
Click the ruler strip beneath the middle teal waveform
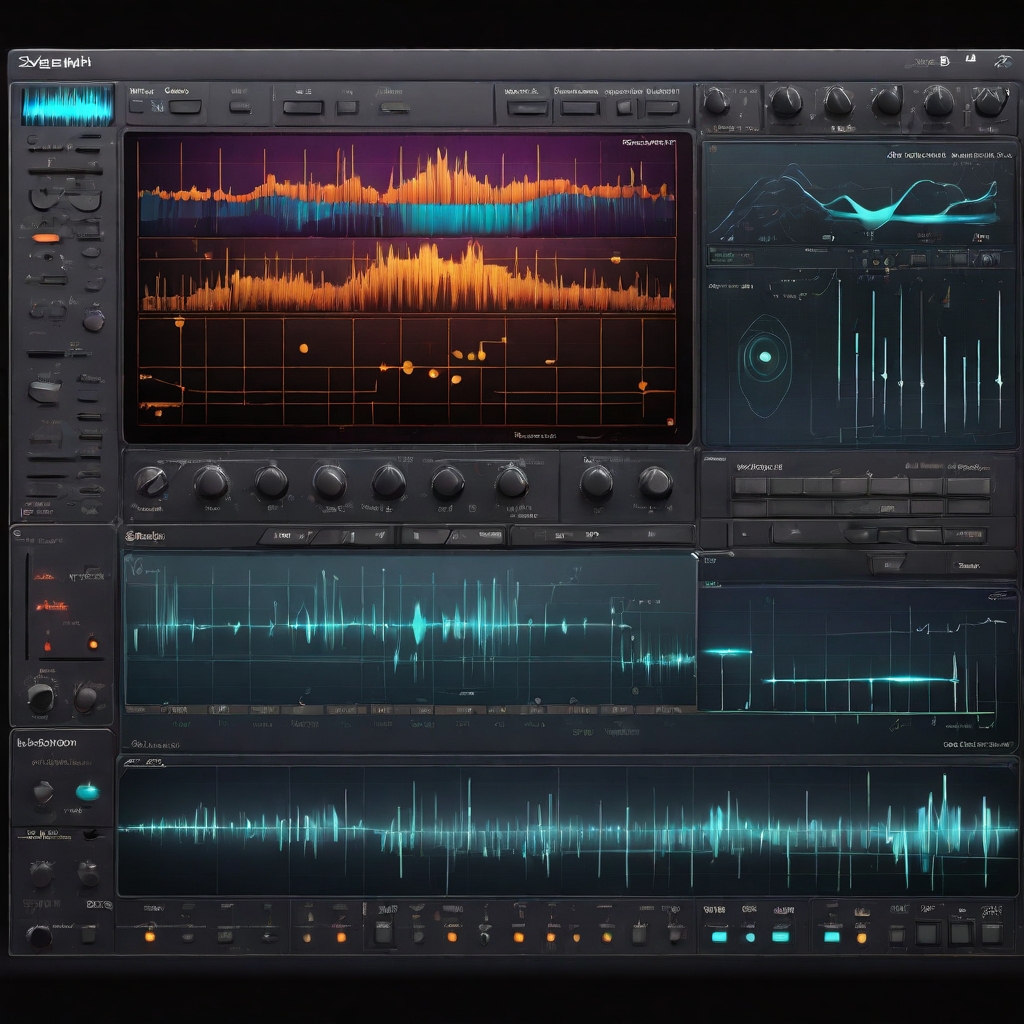click(x=410, y=709)
